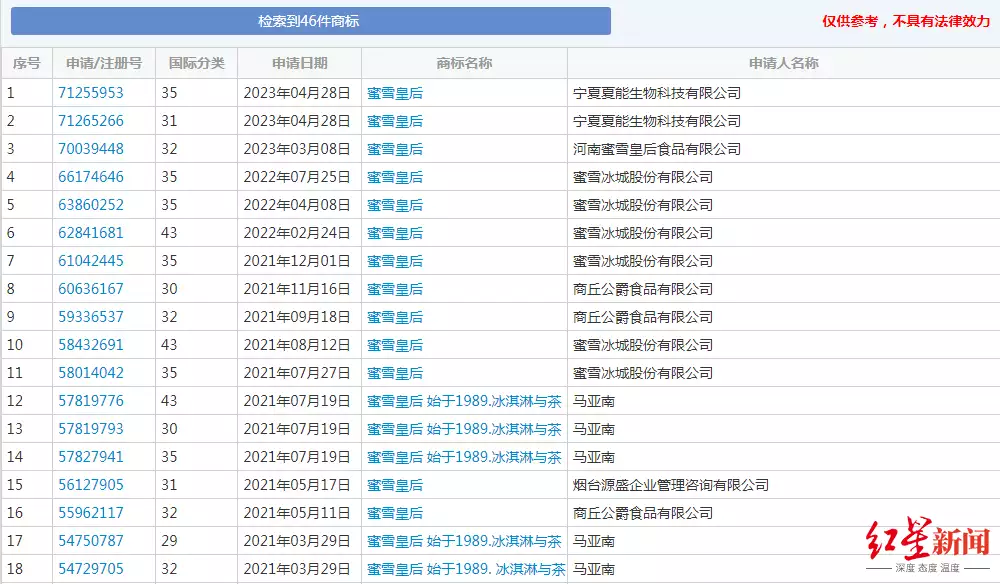Open 蜜雪皇后 trademark in row 1
The height and width of the screenshot is (584, 1000).
click(x=395, y=93)
